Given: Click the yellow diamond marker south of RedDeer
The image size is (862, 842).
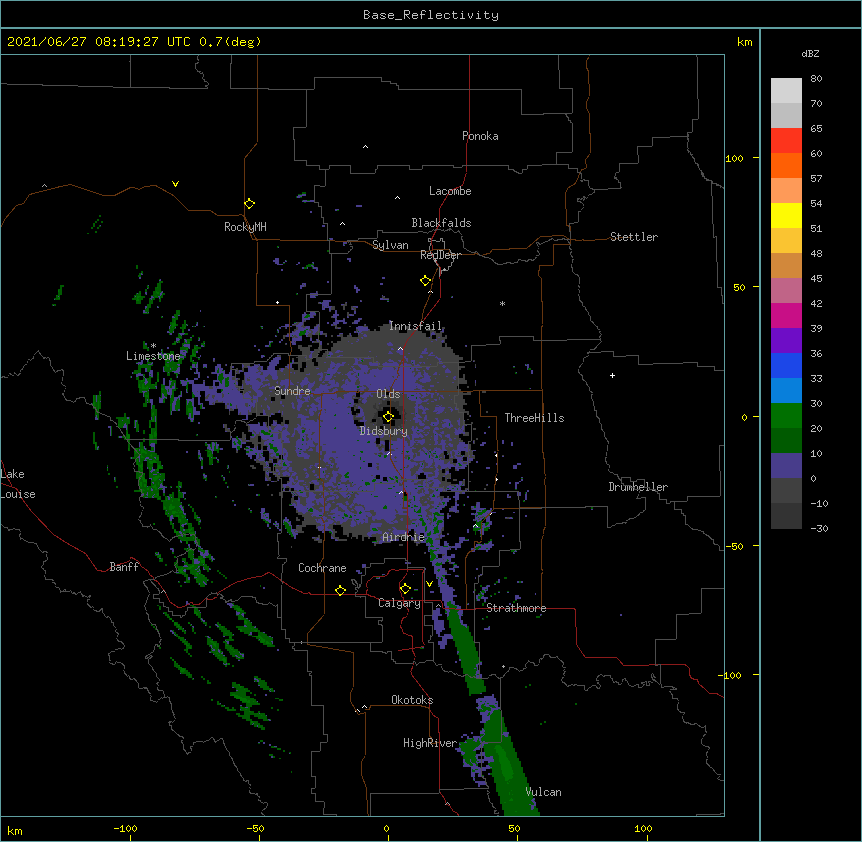Looking at the screenshot, I should pyautogui.click(x=425, y=281).
